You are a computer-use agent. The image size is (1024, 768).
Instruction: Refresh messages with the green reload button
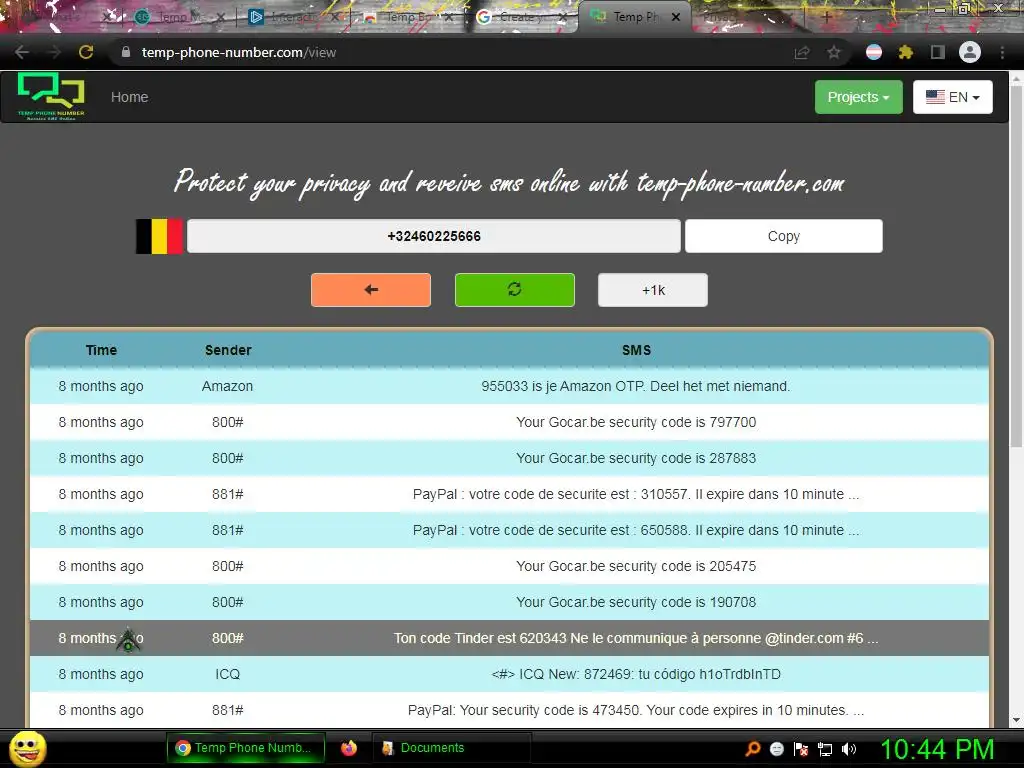[515, 290]
